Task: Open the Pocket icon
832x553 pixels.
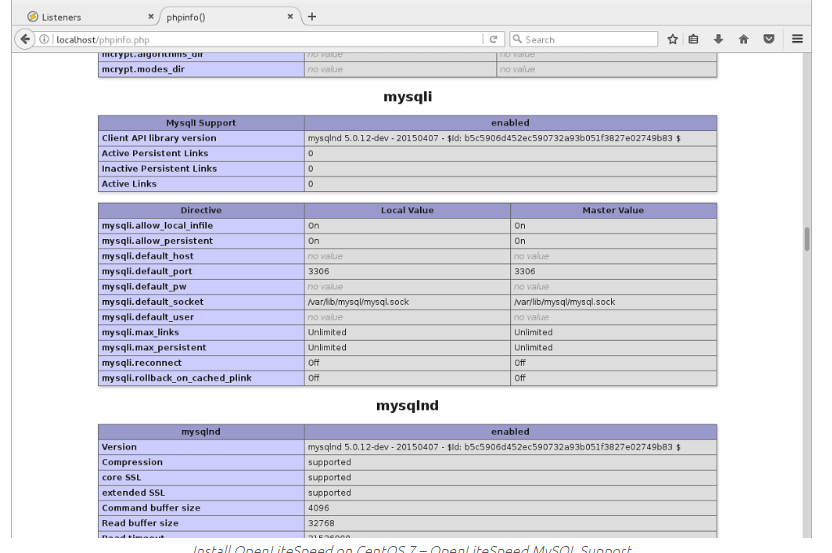Action: 768,39
